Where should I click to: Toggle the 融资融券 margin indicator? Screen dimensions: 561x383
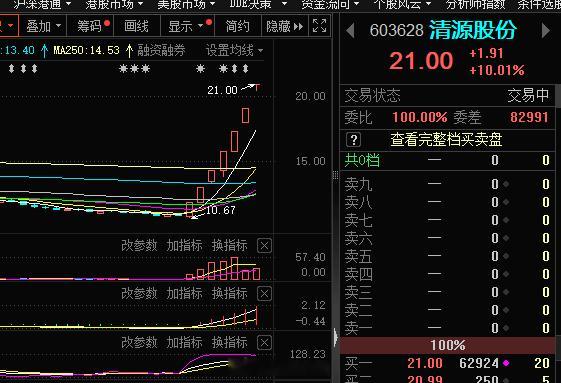pos(161,50)
